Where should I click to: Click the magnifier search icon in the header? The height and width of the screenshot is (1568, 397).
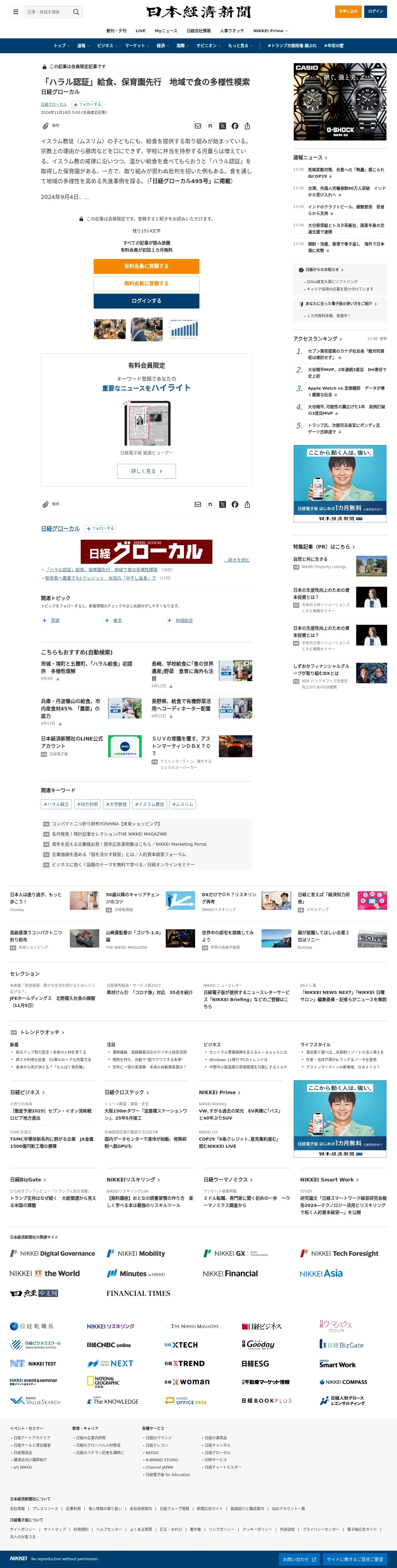(x=76, y=11)
